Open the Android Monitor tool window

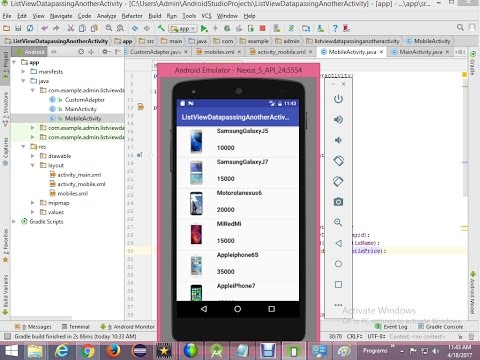click(x=128, y=327)
